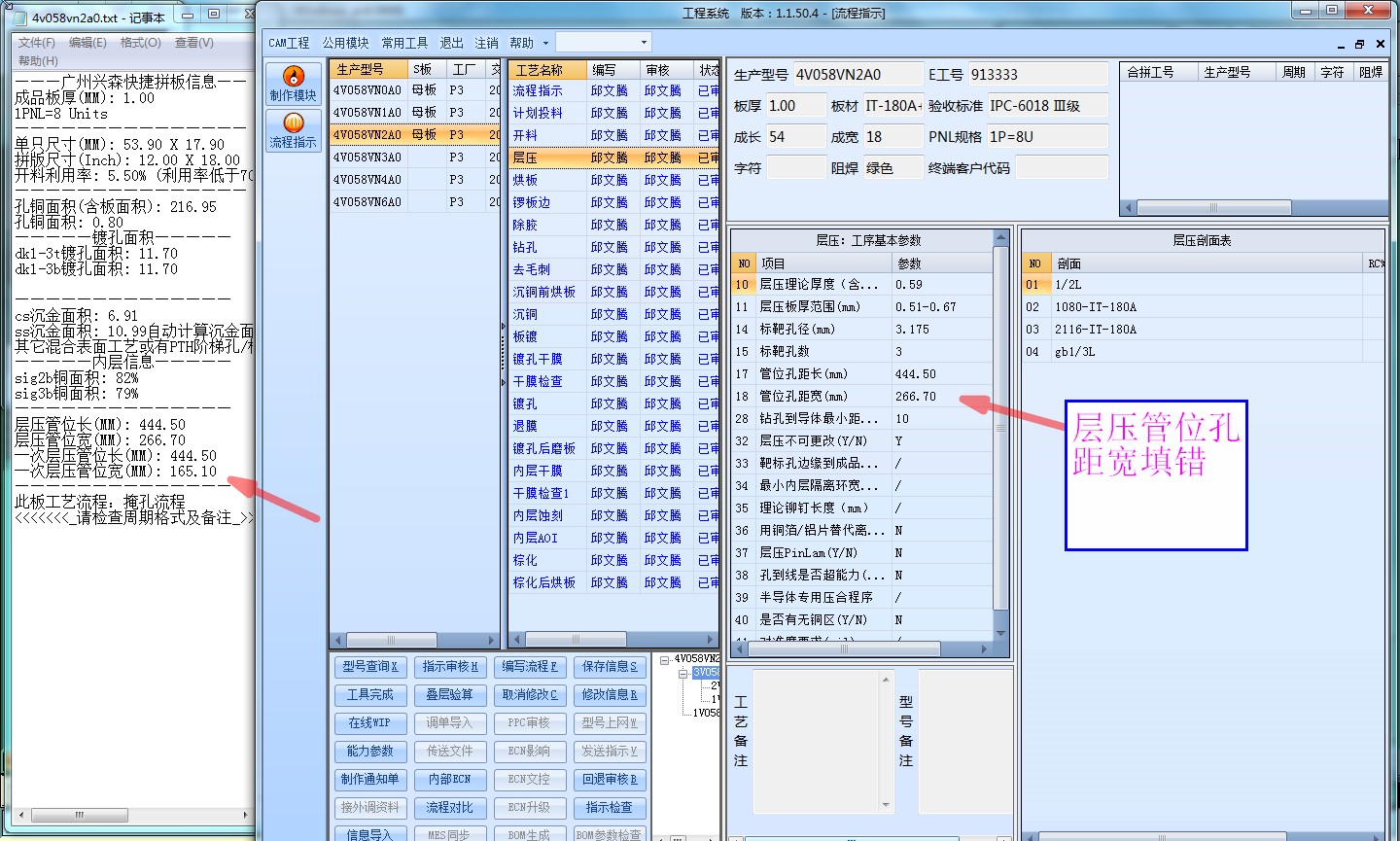
Task: Click the 修改信息R button
Action: click(610, 695)
